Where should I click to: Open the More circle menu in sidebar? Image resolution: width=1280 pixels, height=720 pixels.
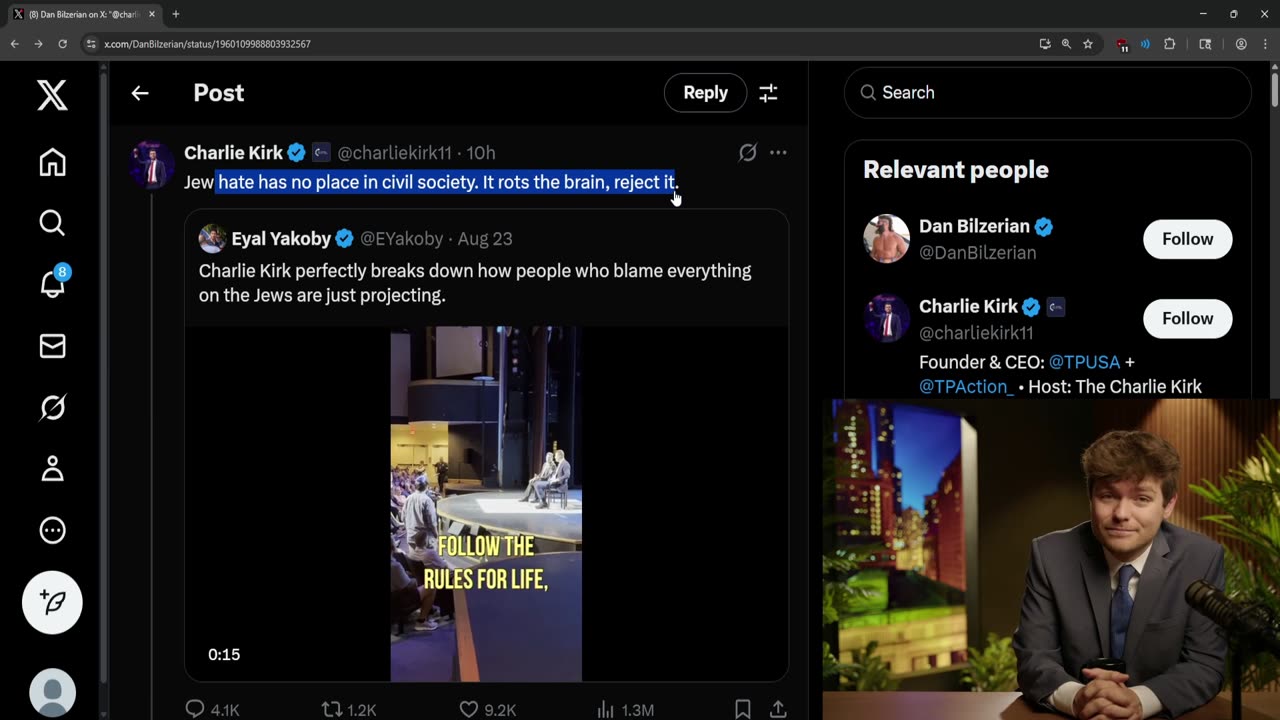pyautogui.click(x=52, y=530)
